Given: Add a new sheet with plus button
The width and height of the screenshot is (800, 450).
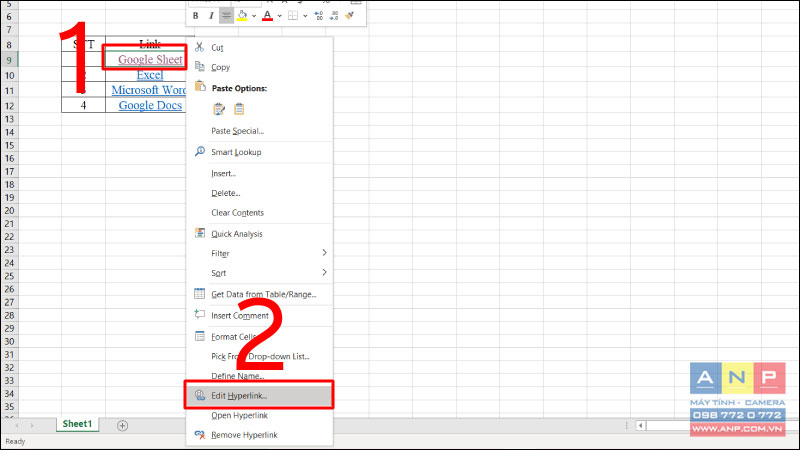Looking at the screenshot, I should pos(122,426).
